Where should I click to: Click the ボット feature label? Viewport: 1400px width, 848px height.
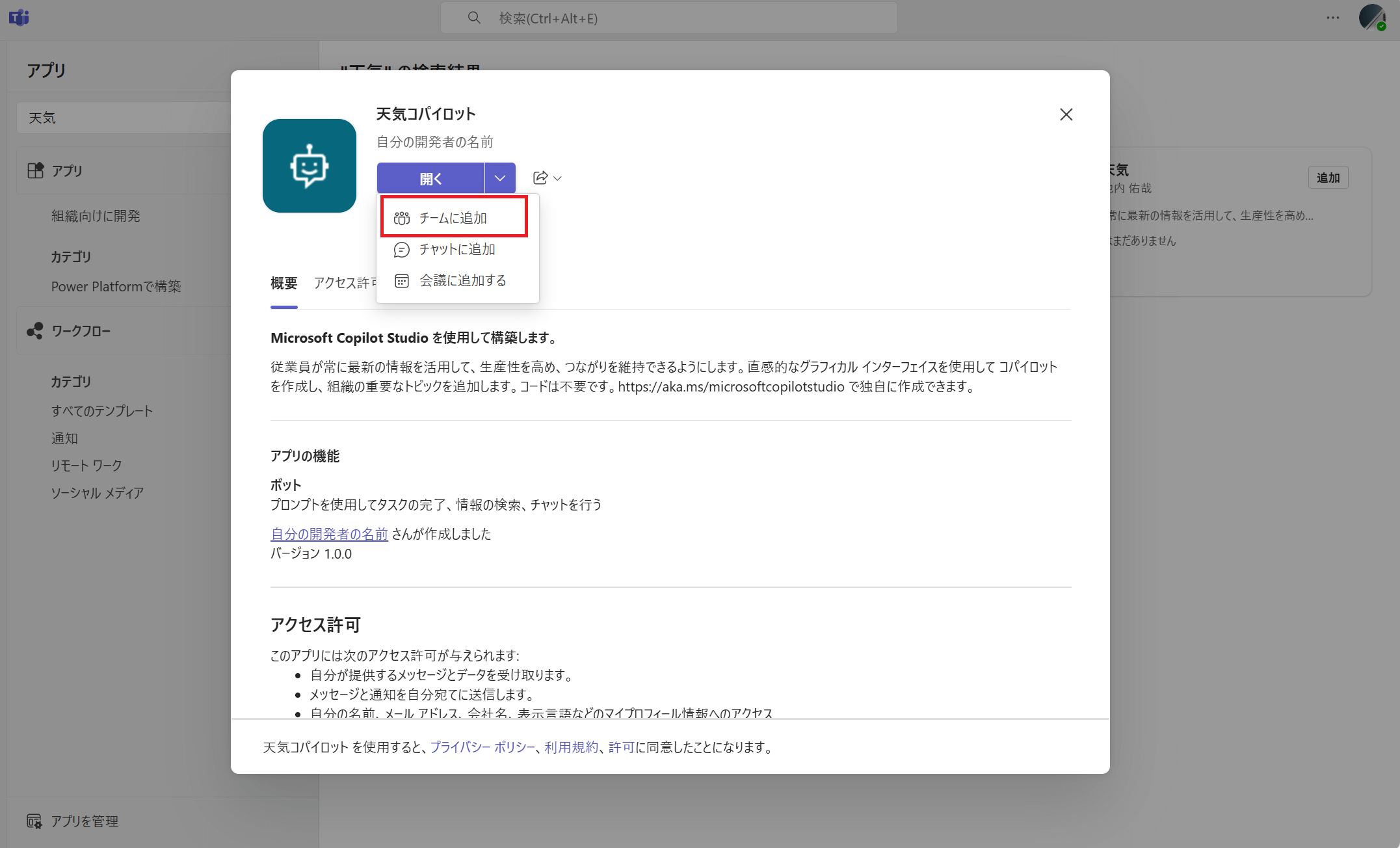[286, 485]
